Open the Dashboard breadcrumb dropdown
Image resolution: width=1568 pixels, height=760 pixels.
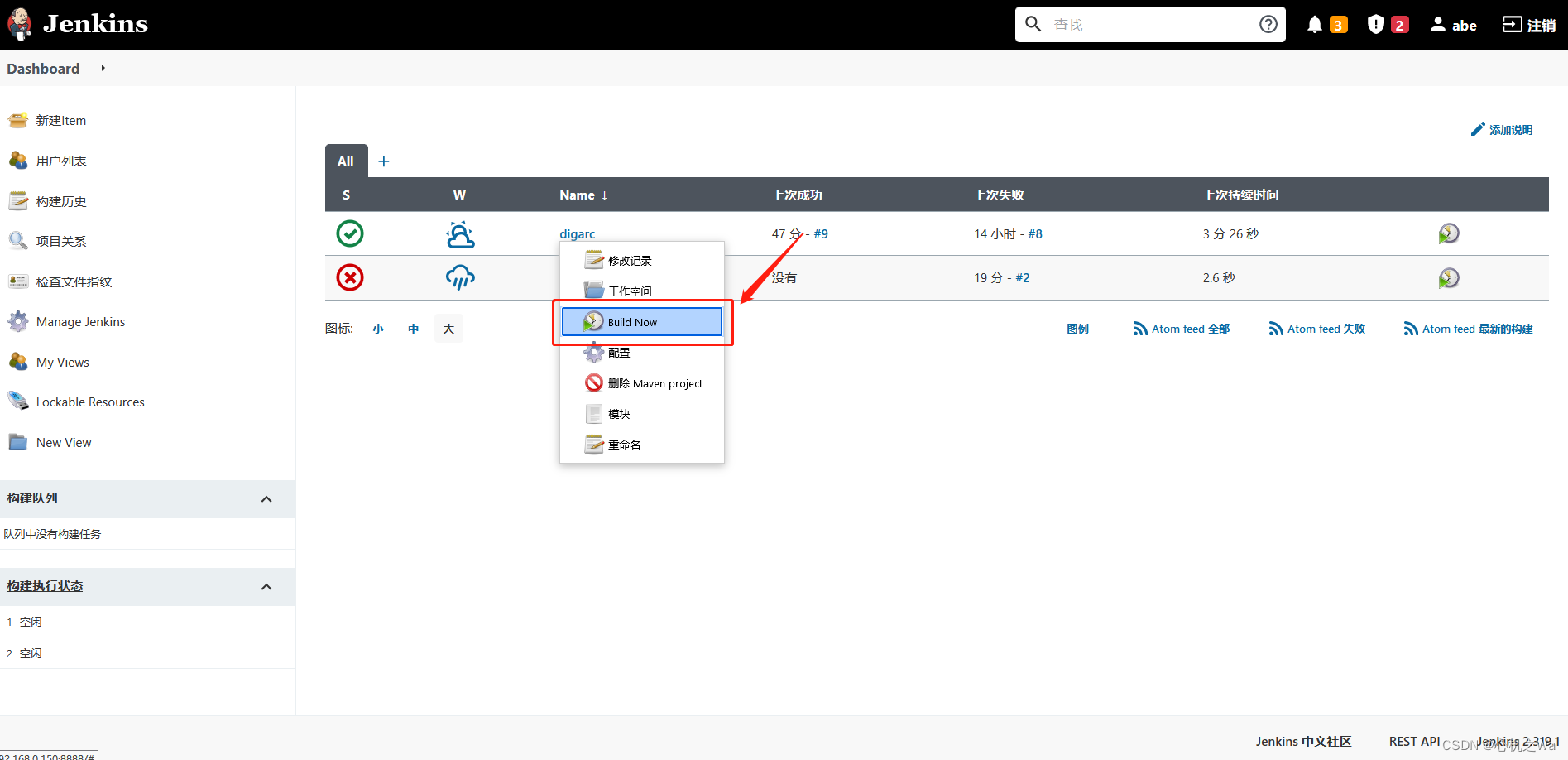(102, 68)
